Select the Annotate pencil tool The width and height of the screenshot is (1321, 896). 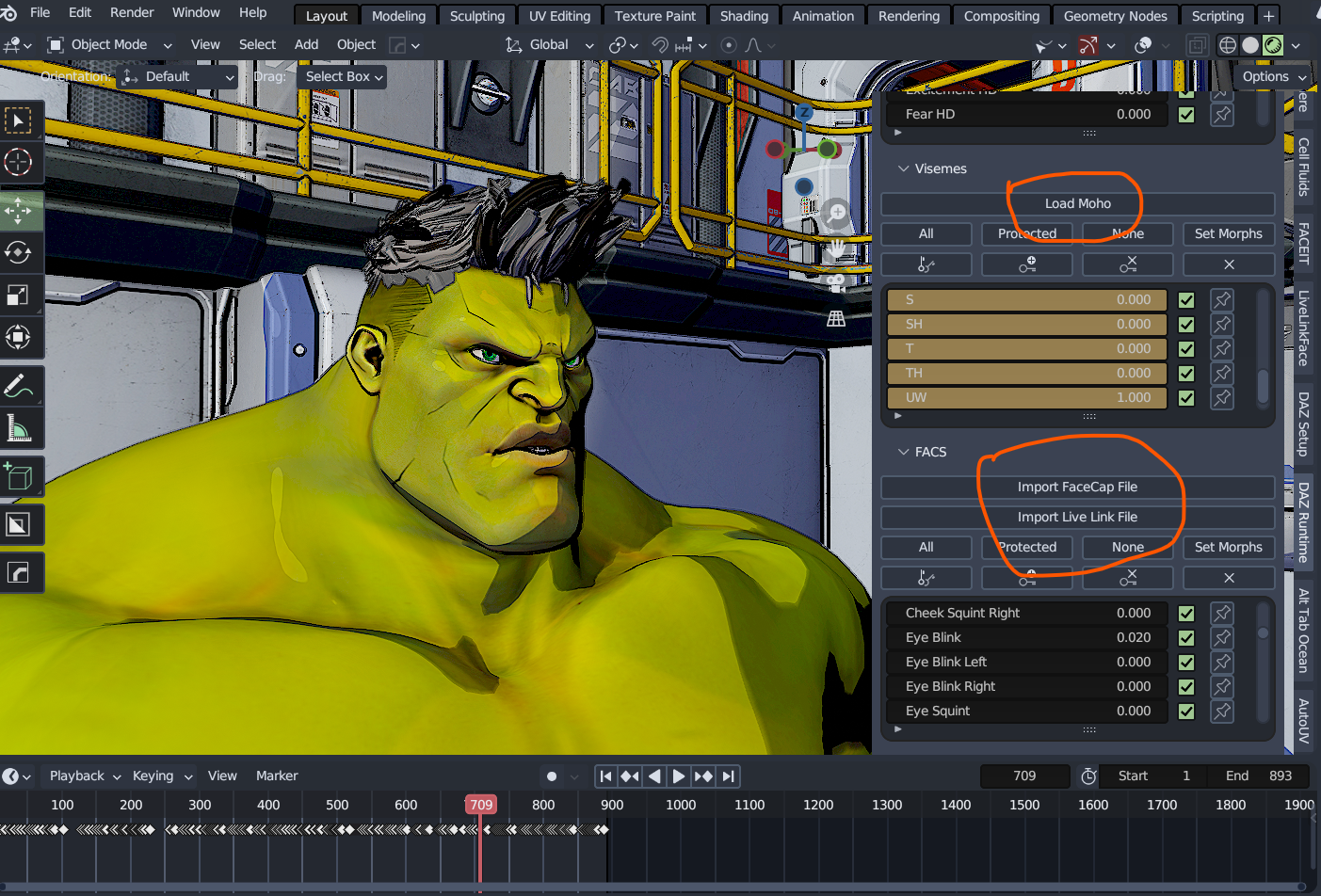18,386
